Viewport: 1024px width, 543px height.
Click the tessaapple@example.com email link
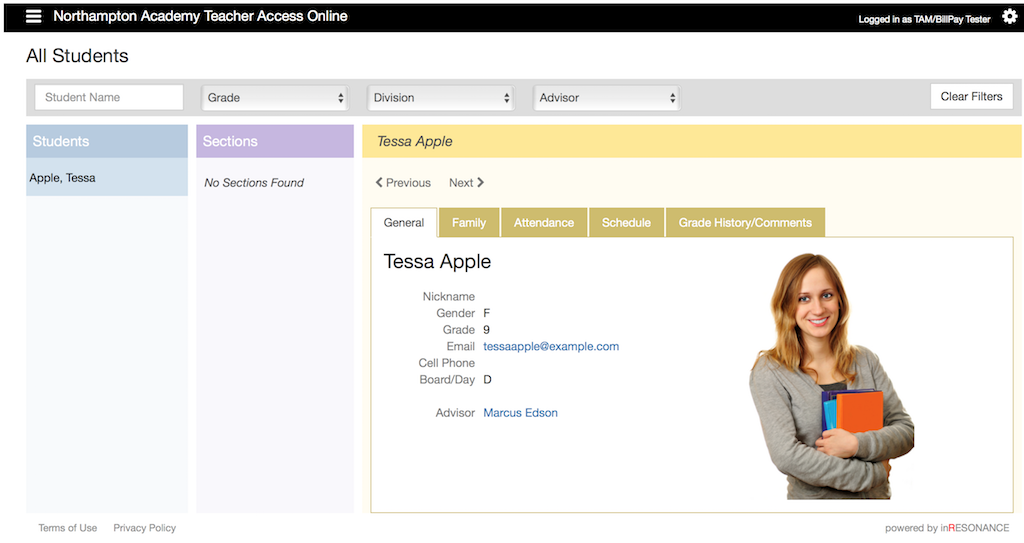pos(551,347)
